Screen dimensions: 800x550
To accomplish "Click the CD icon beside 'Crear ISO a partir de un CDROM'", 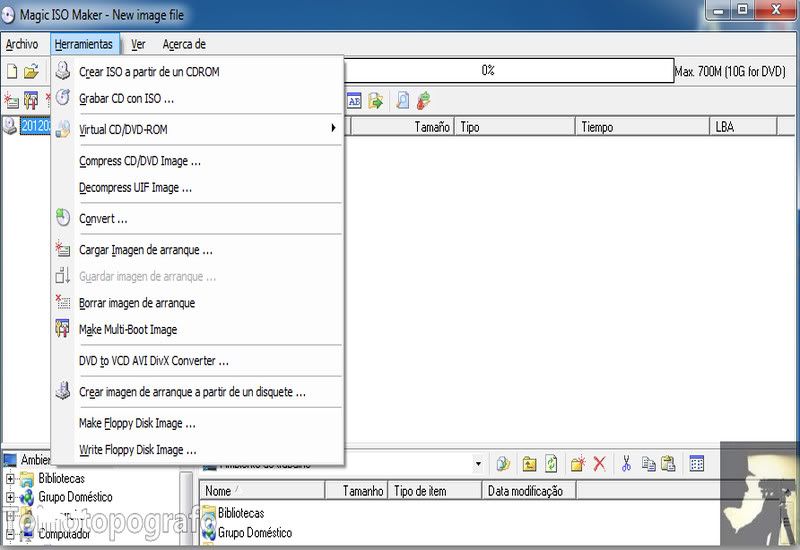I will [63, 71].
